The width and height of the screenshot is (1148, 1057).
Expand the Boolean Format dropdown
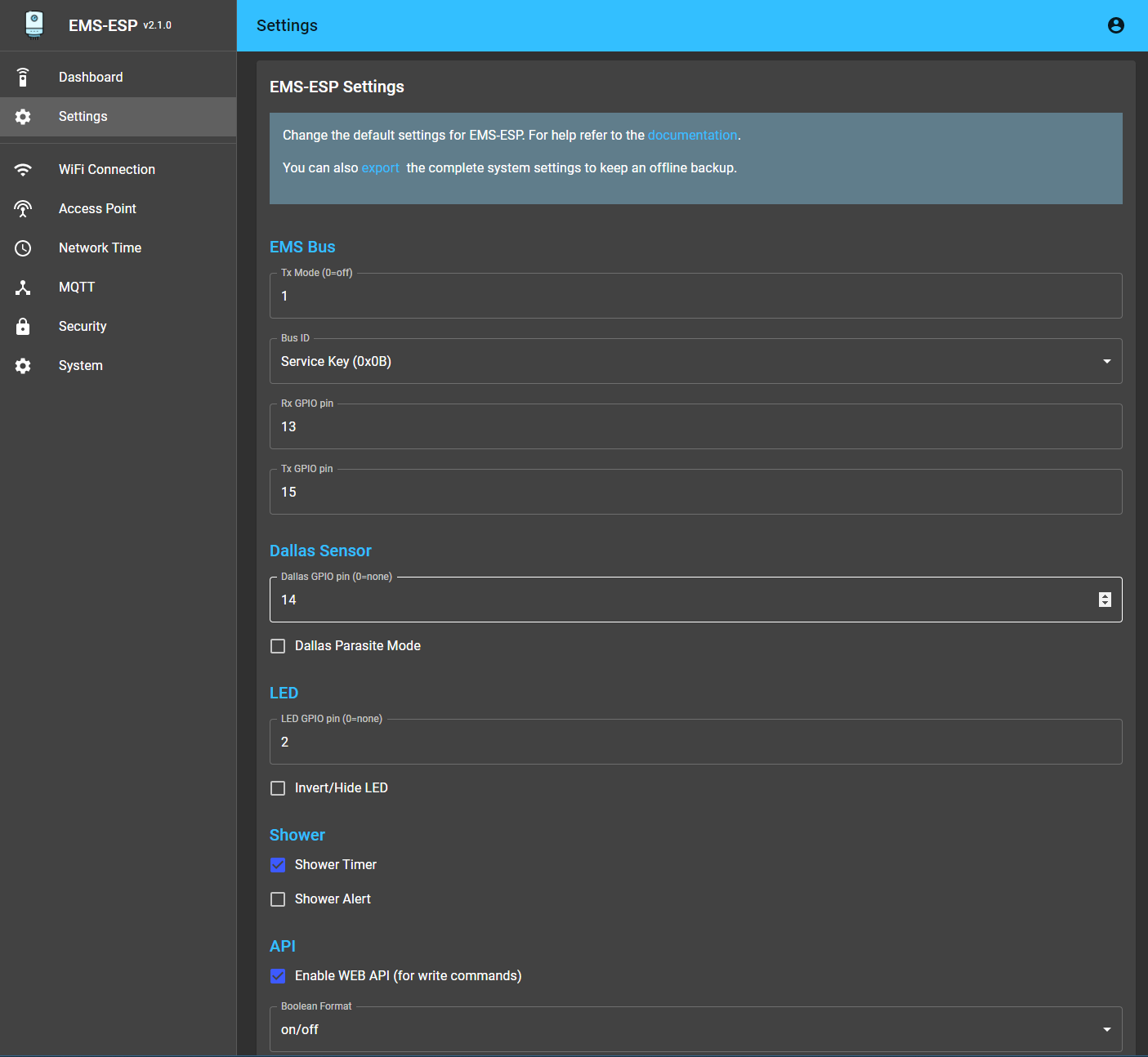pyautogui.click(x=695, y=1030)
